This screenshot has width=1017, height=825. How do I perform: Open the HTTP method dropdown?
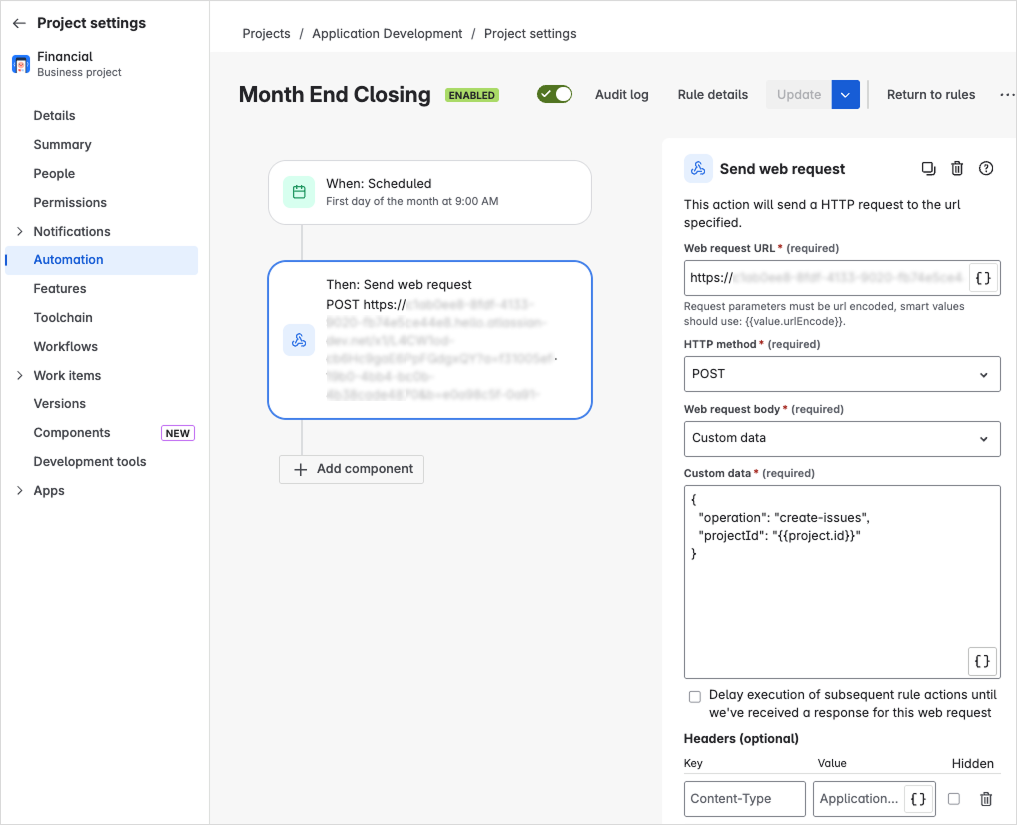841,374
